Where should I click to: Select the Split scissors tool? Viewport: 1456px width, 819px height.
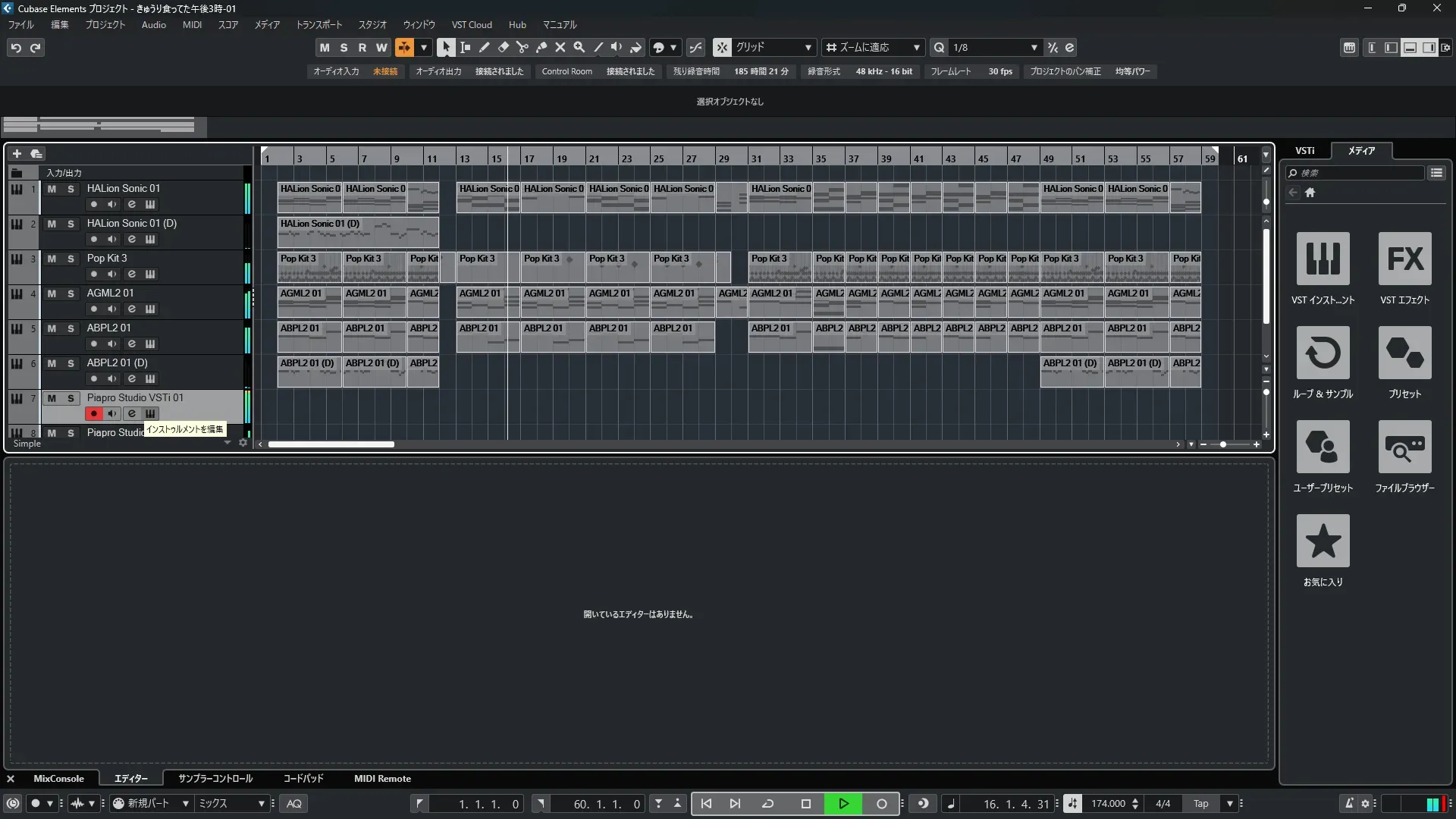click(522, 47)
